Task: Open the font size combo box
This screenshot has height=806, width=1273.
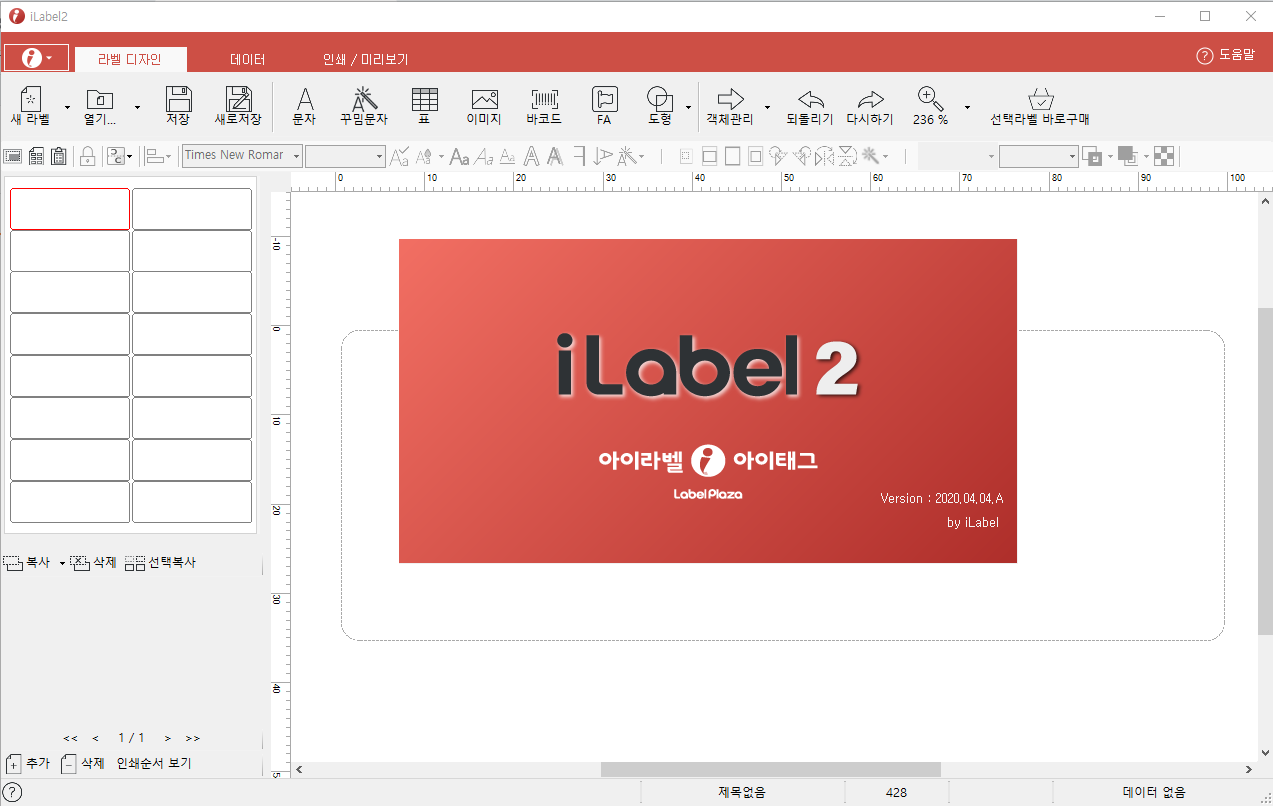Action: click(345, 155)
